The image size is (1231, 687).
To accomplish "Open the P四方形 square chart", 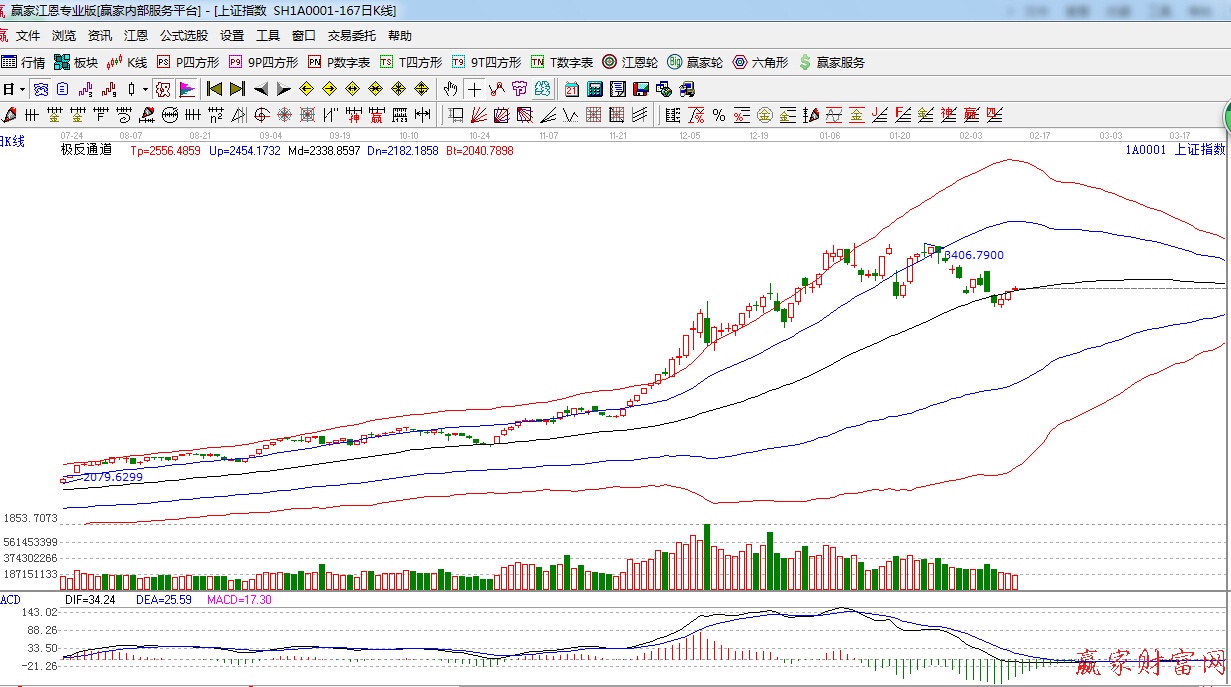I will pyautogui.click(x=188, y=62).
